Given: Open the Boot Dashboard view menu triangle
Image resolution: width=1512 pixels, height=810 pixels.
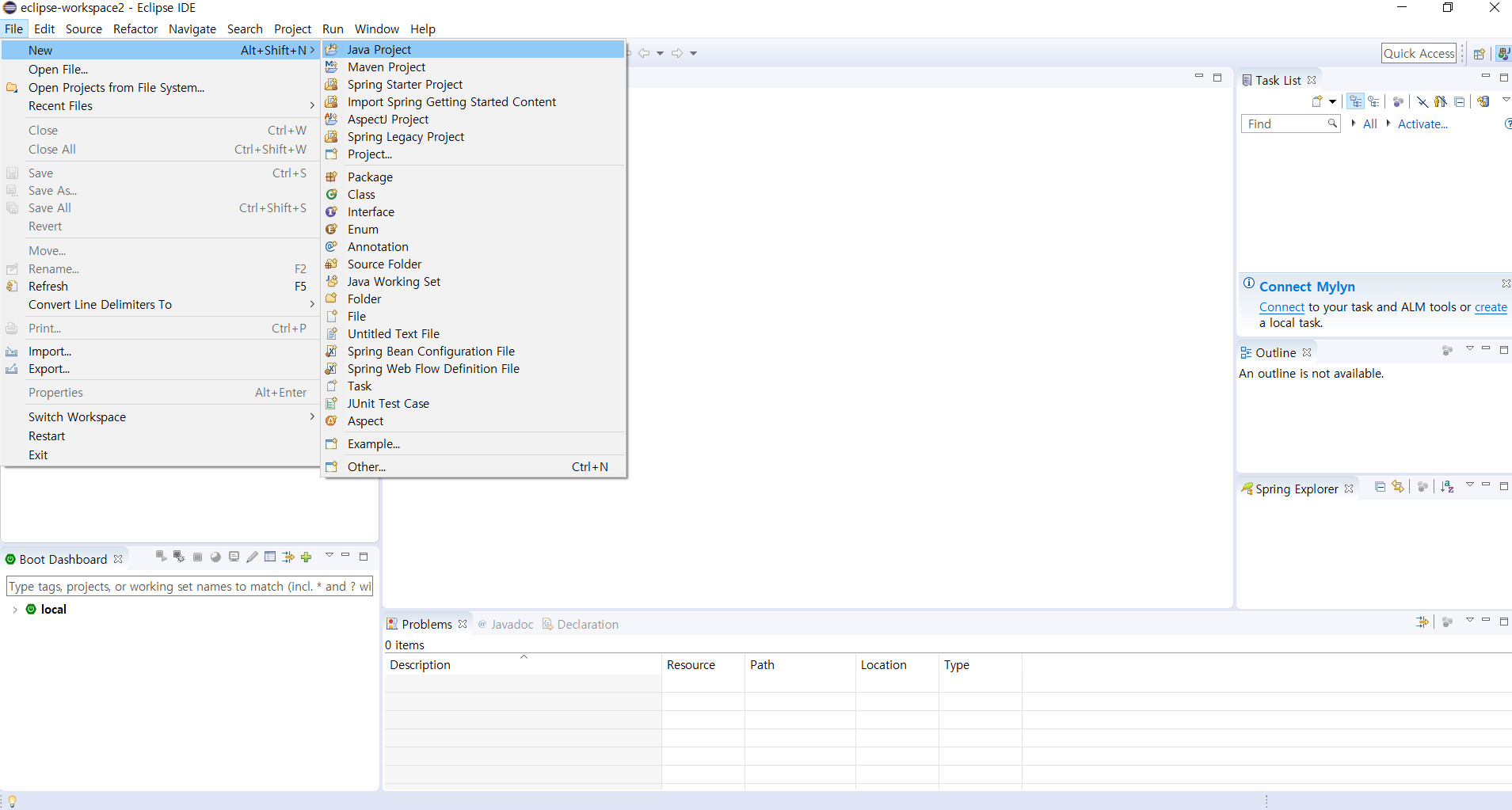Looking at the screenshot, I should 329,555.
